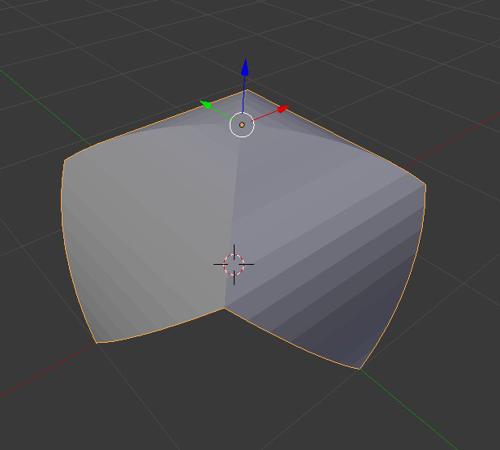The height and width of the screenshot is (450, 500).
Task: Click the orange object origin dot
Action: [242, 125]
